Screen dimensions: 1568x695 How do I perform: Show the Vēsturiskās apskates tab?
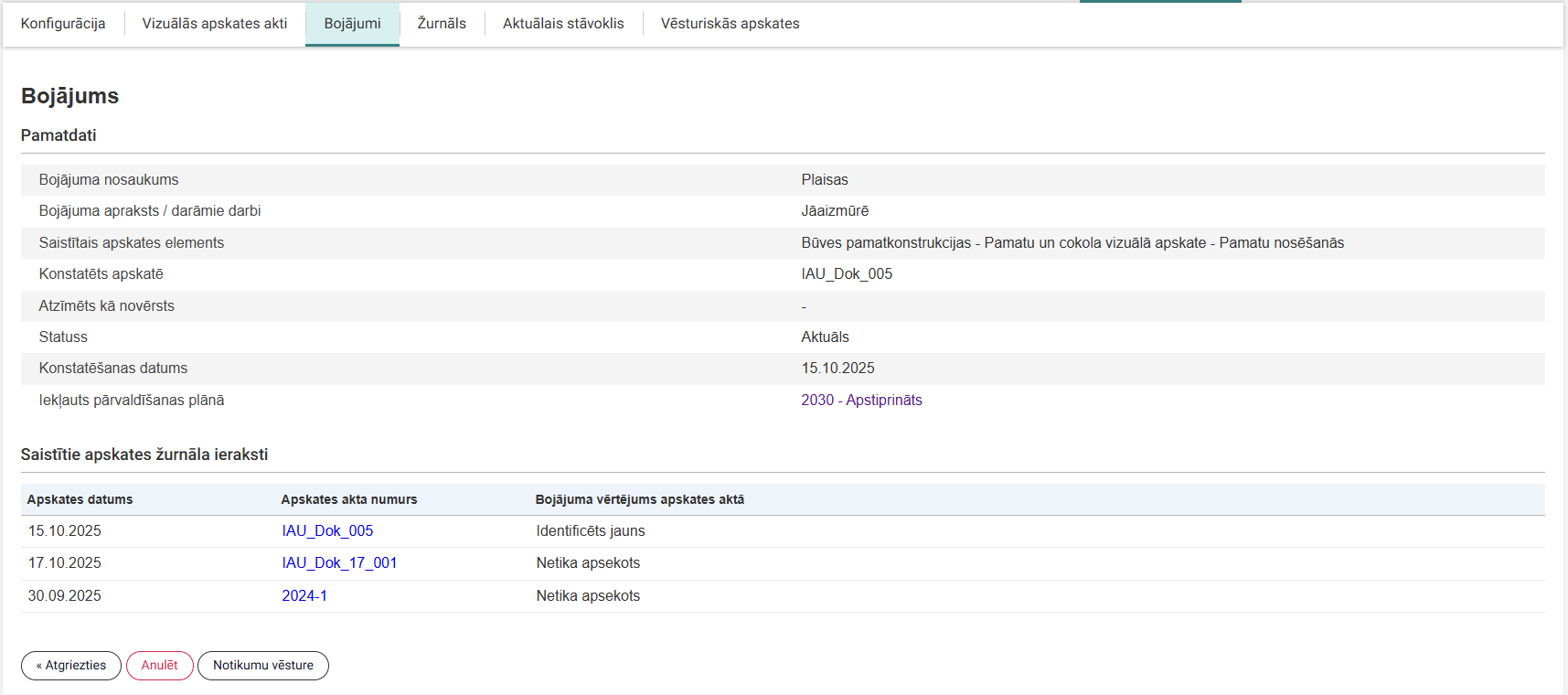click(x=730, y=24)
